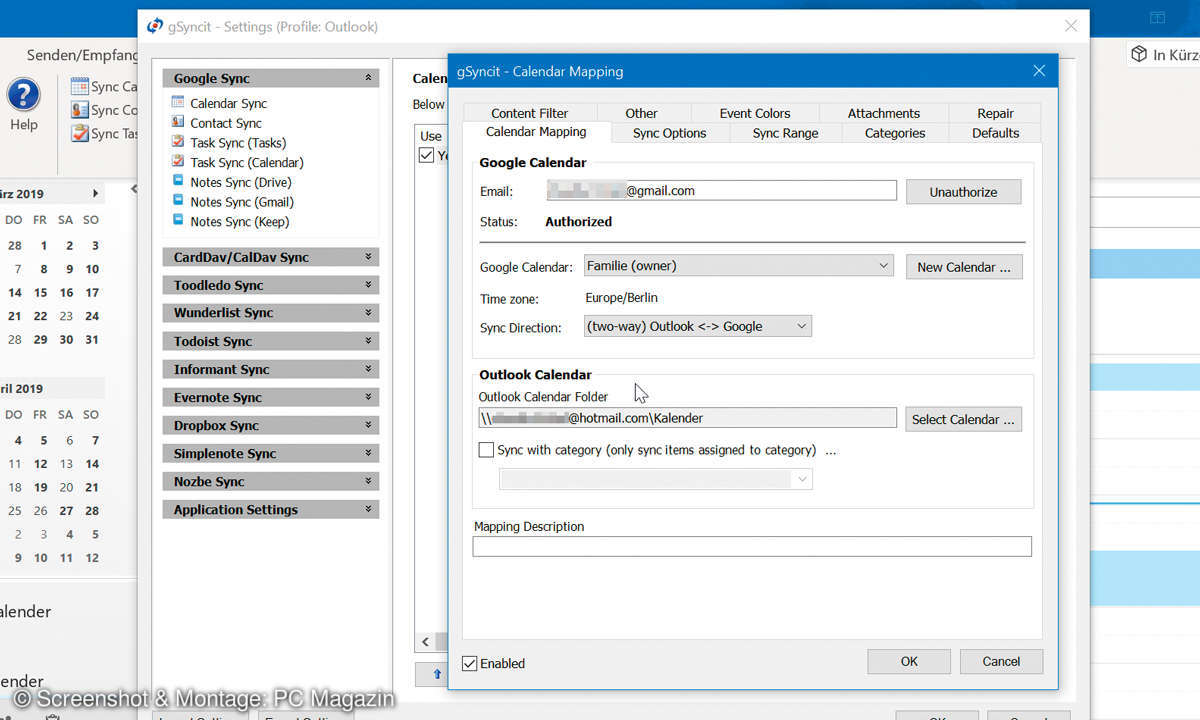The width and height of the screenshot is (1200, 720).
Task: Select Notes Sync (Keep) tree item
Action: point(239,221)
